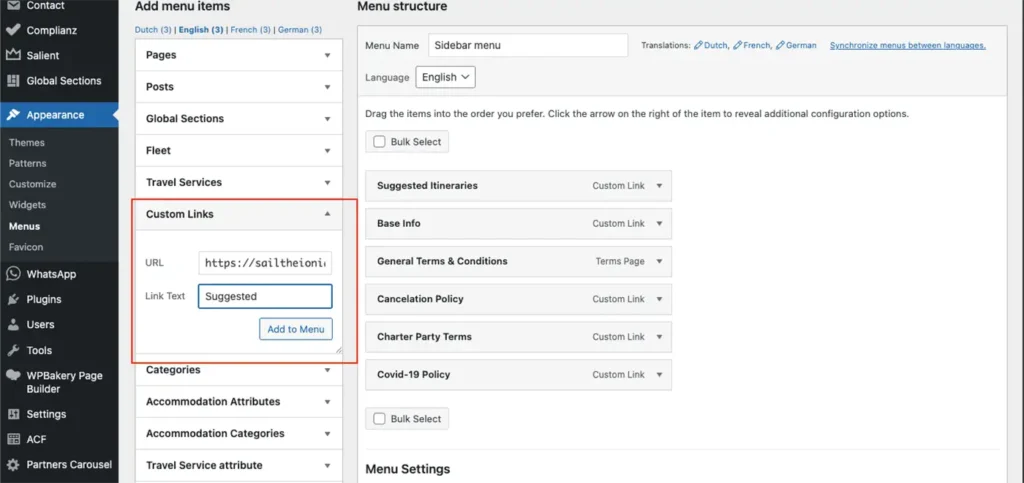The width and height of the screenshot is (1024, 483).
Task: Click the Complianz checkmark icon
Action: pyautogui.click(x=12, y=30)
